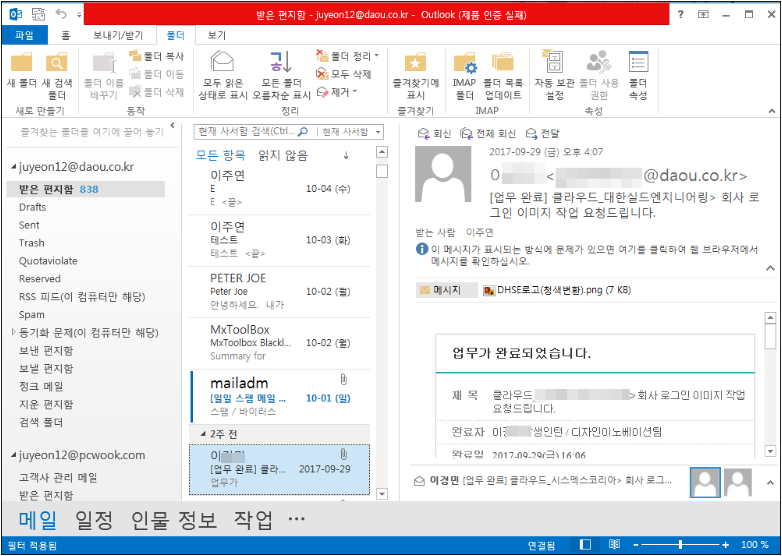
Task: Open the Outlook help question mark
Action: 681,14
